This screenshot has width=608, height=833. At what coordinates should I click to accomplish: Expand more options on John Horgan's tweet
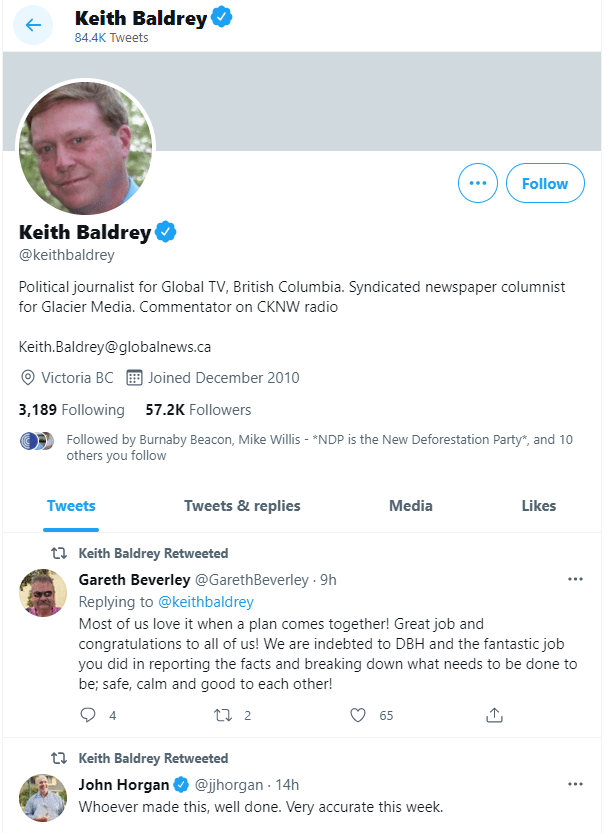pyautogui.click(x=575, y=784)
